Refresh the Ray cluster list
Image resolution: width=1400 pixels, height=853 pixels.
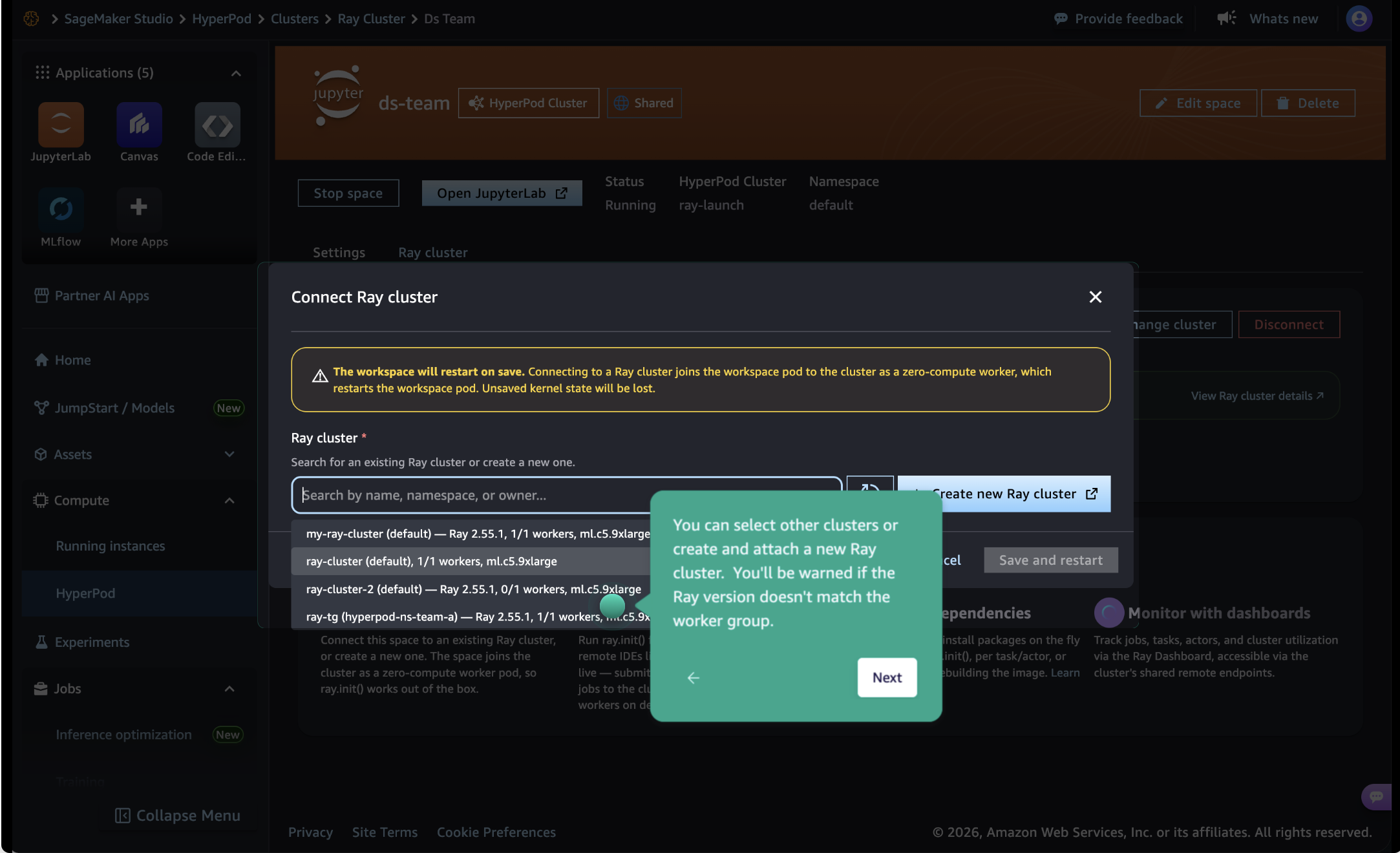[870, 489]
